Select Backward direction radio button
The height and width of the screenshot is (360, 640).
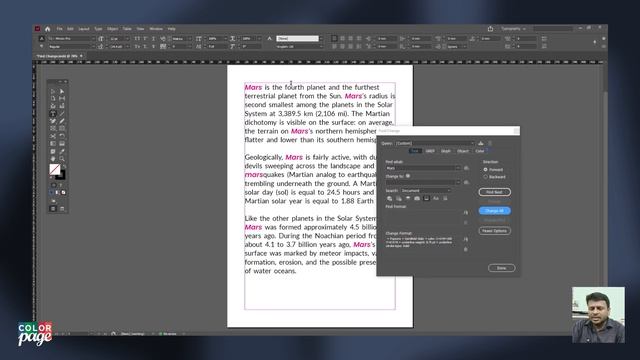click(485, 177)
